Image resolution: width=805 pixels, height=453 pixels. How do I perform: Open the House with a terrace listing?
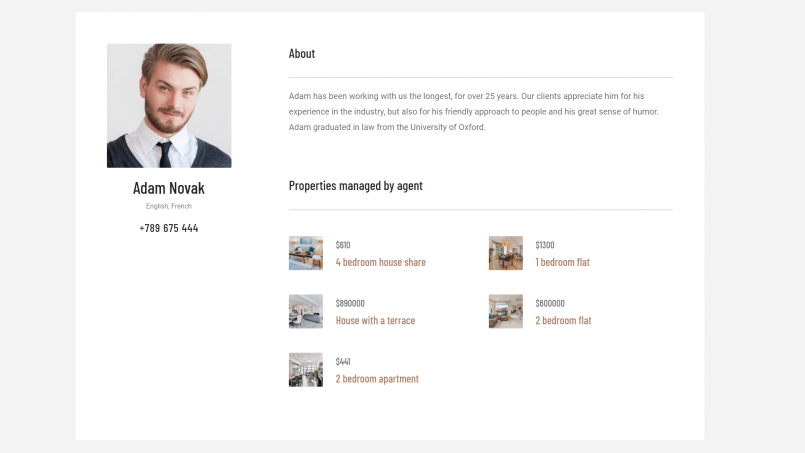click(375, 320)
